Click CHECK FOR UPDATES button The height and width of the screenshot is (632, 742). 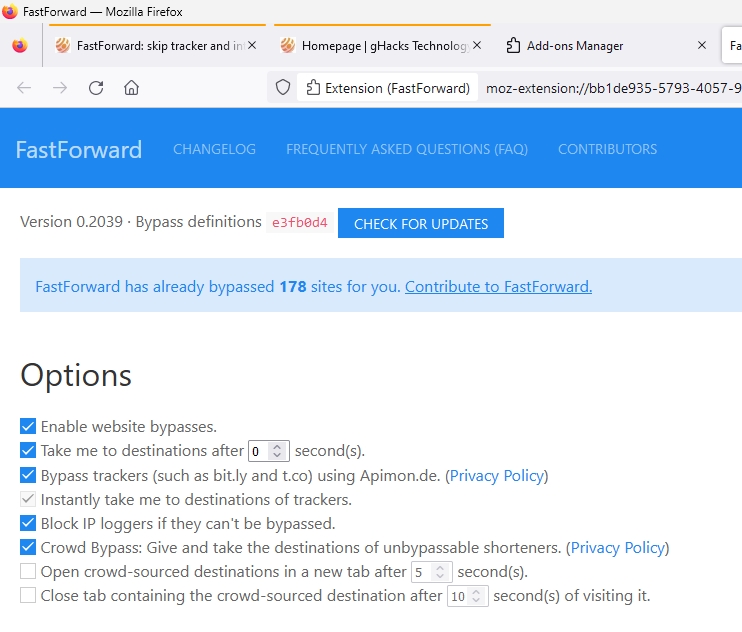[421, 223]
